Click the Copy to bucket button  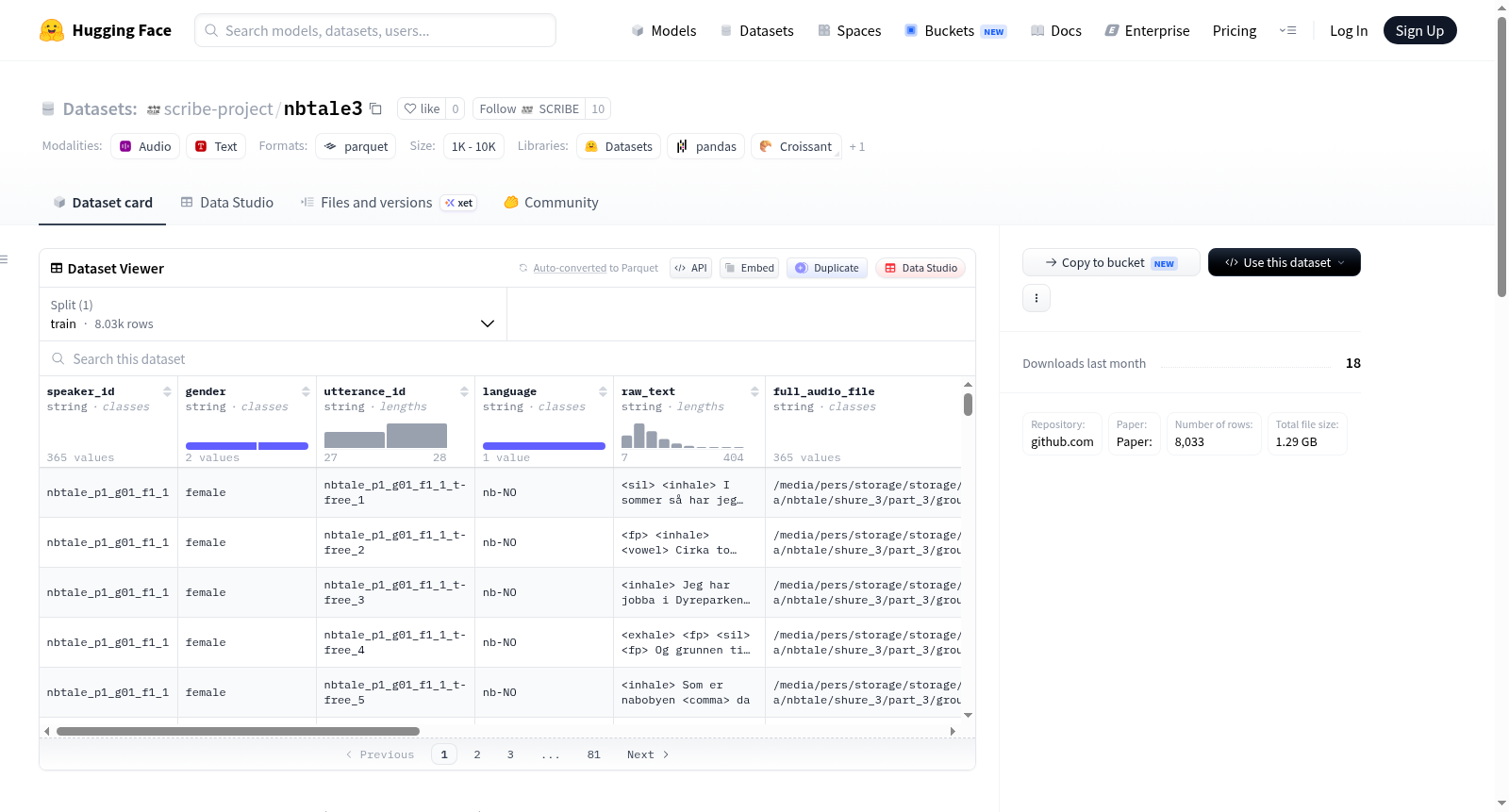(x=1111, y=262)
